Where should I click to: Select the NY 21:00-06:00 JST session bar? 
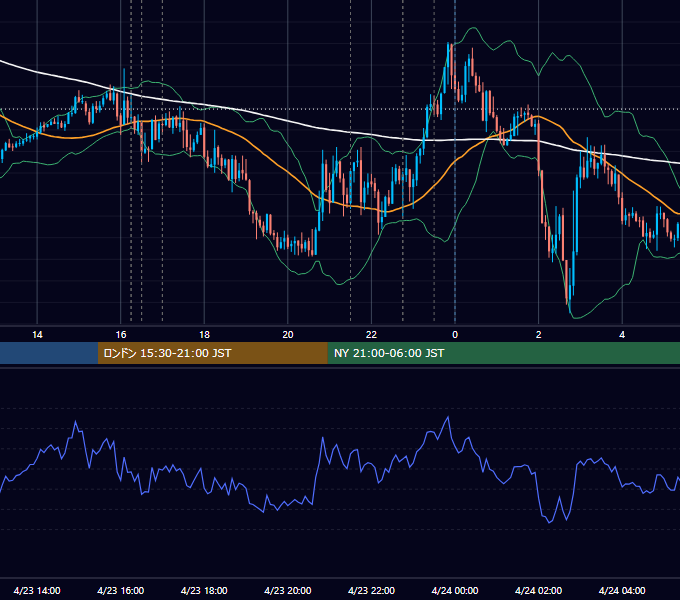503,353
